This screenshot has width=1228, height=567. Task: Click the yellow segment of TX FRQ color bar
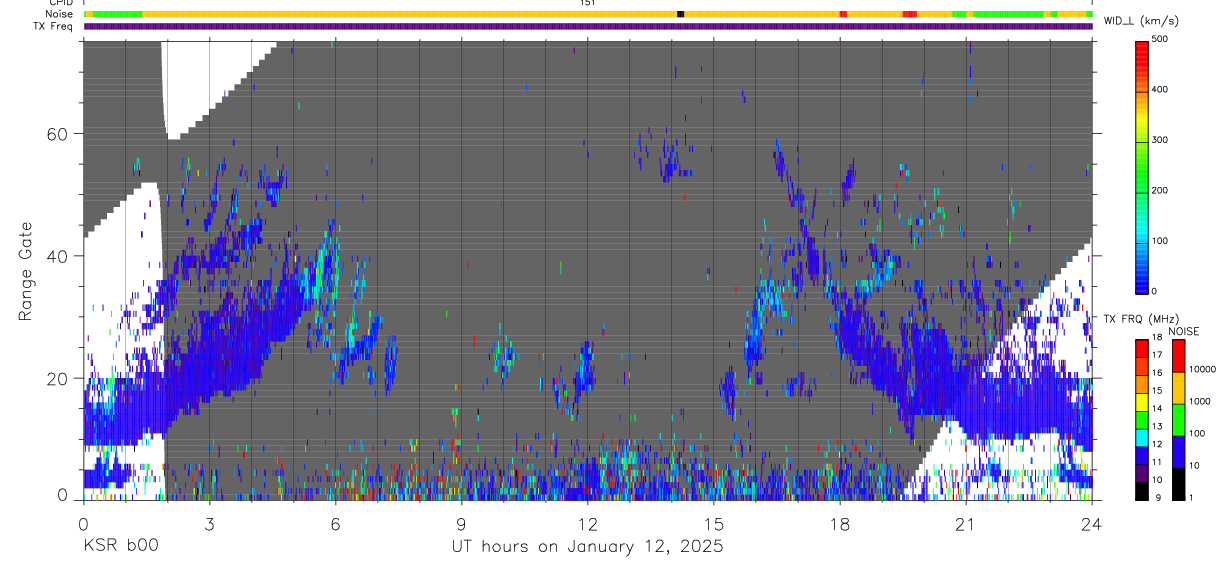(1141, 402)
